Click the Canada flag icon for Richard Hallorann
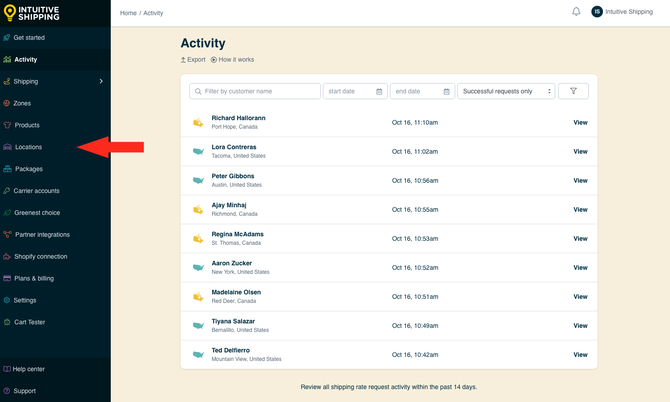This screenshot has height=402, width=670. click(x=198, y=123)
